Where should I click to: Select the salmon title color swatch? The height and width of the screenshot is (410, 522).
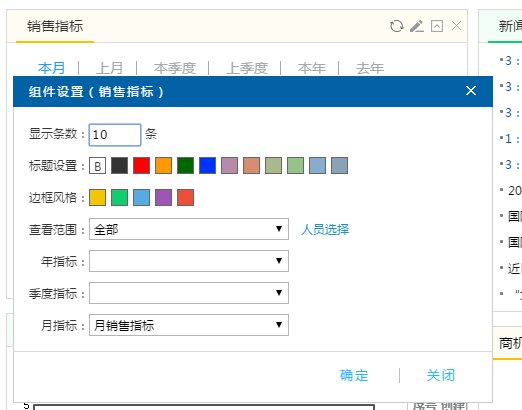tap(251, 166)
